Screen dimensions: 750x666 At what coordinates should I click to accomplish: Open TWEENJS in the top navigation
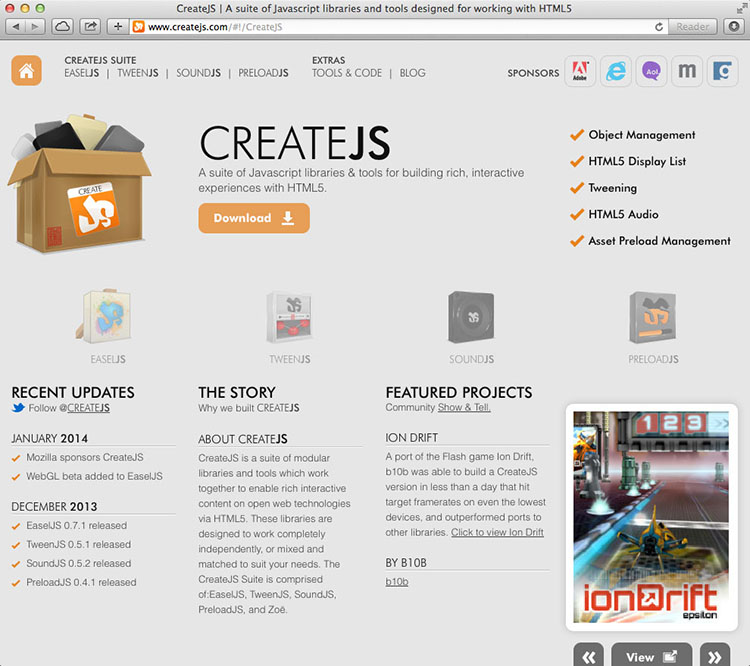click(138, 73)
